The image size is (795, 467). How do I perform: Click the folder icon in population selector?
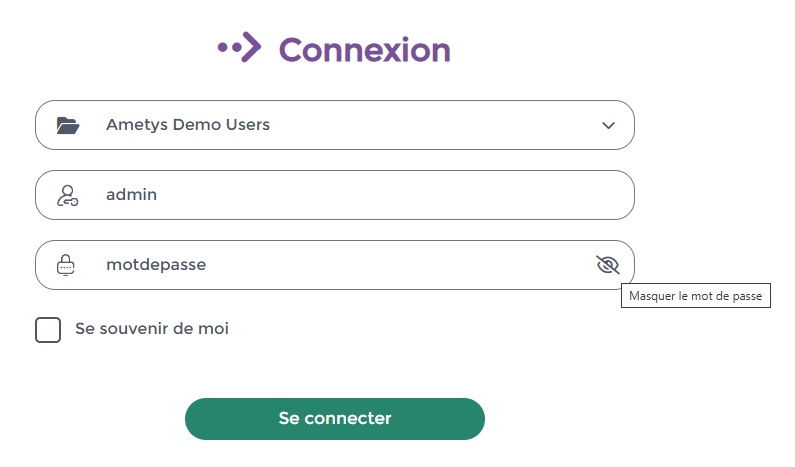point(67,125)
